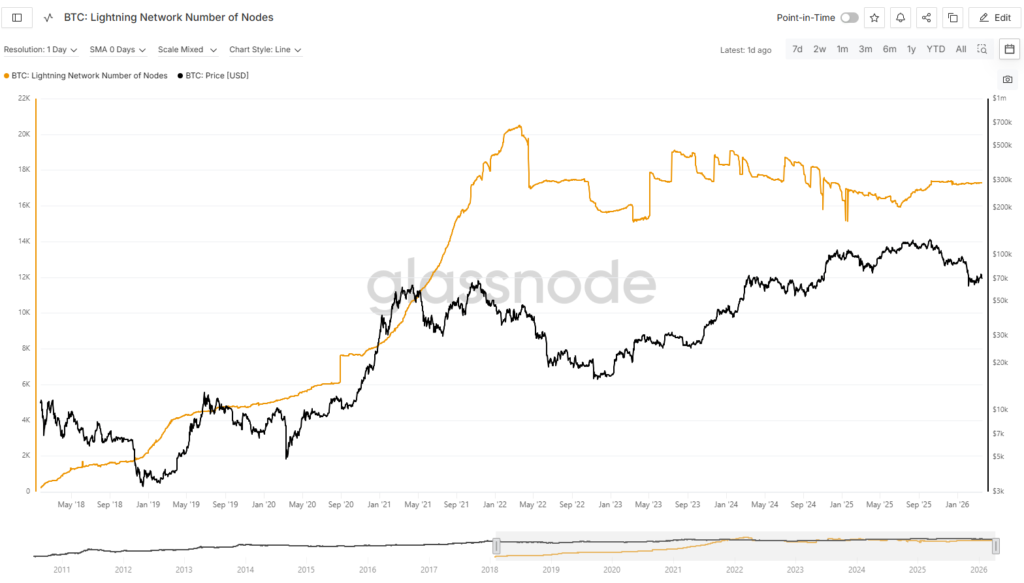Click the copy chart icon
Screen dimensions: 1024x583
pyautogui.click(x=952, y=17)
